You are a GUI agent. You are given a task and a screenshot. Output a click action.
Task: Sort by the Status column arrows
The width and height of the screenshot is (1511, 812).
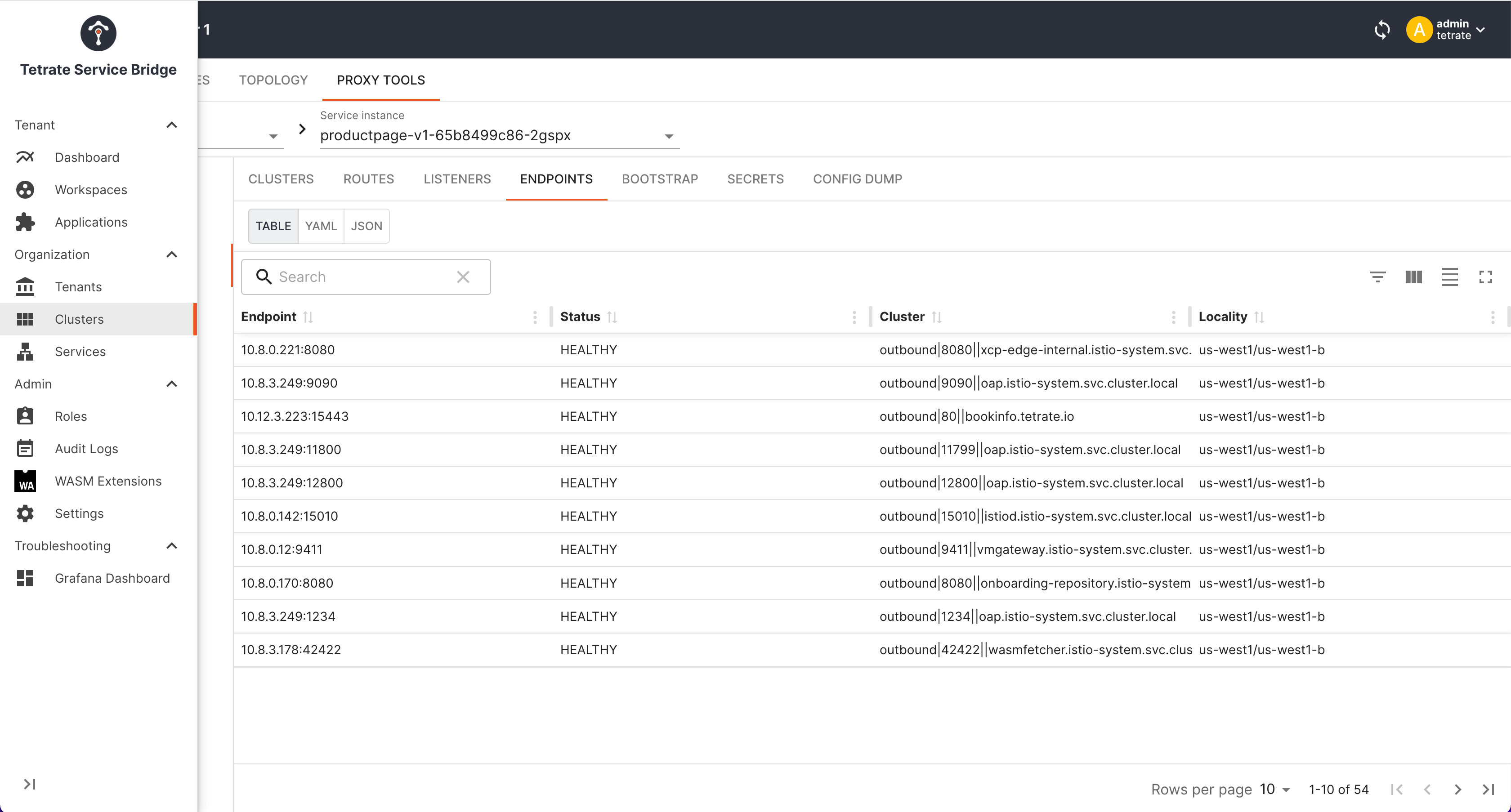pos(612,317)
